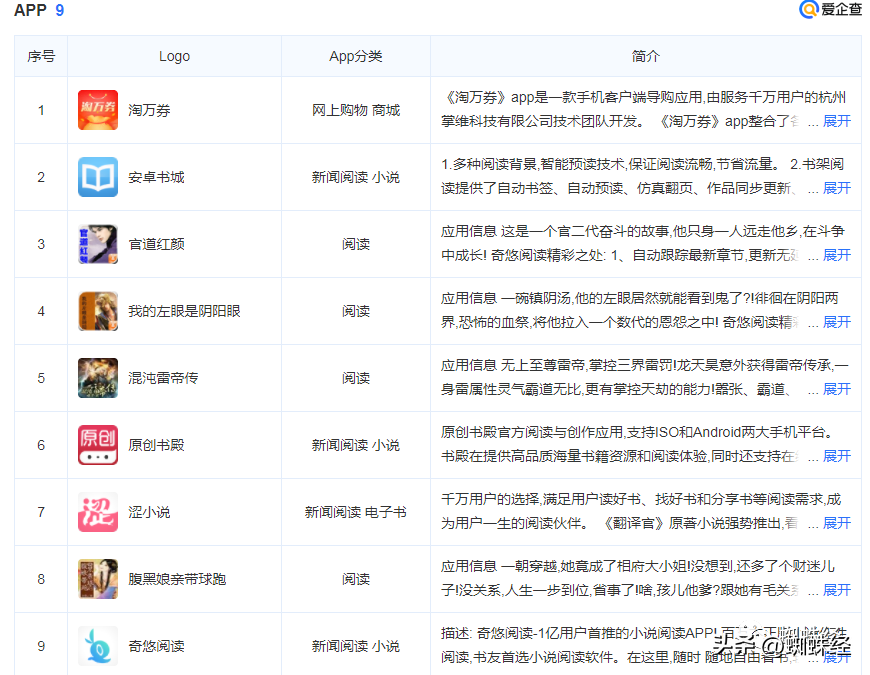The width and height of the screenshot is (870, 675).
Task: Open the 安卓书城 blue book icon
Action: pos(98,177)
